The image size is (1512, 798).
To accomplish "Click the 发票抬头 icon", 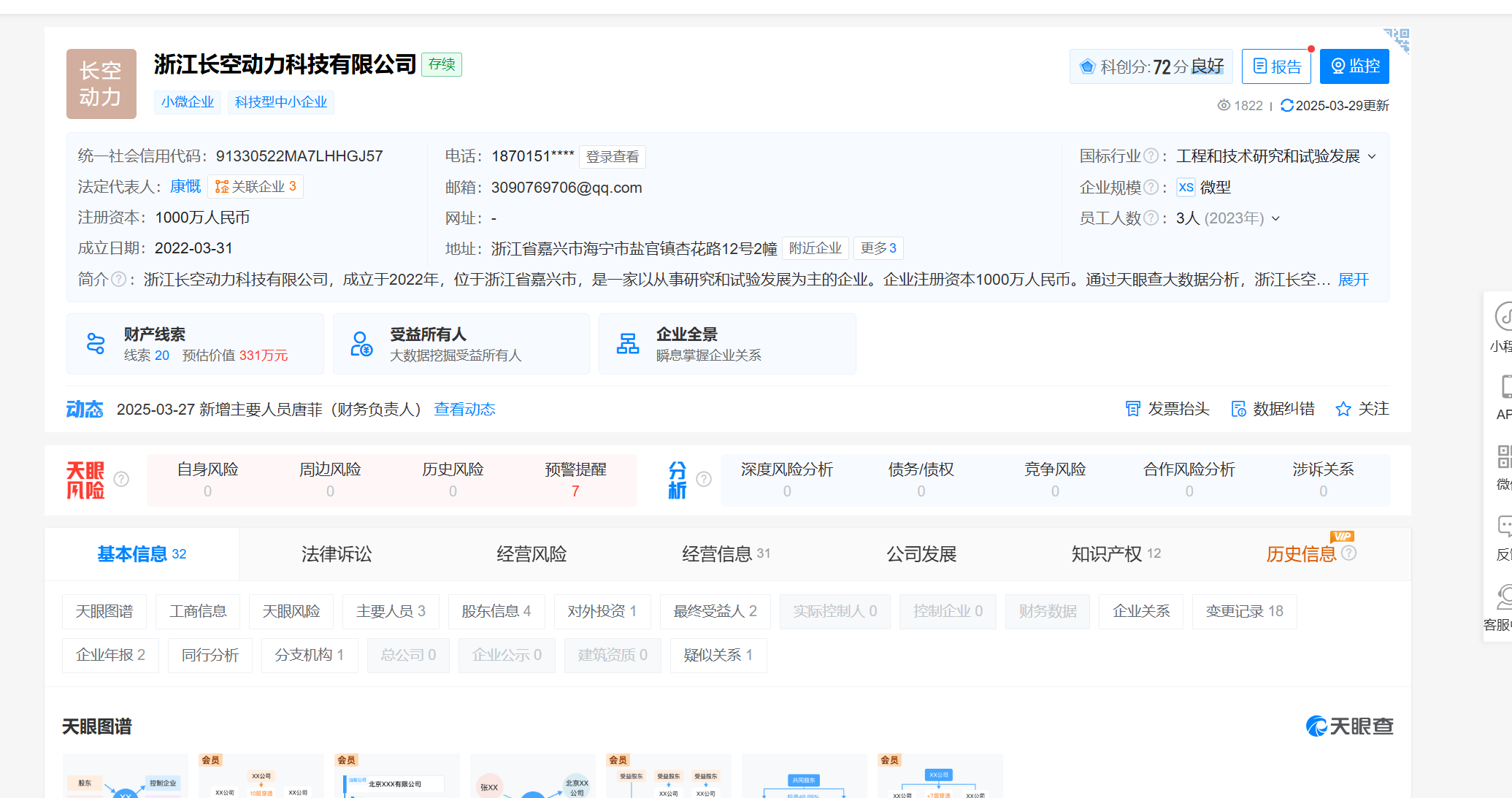I will tap(1132, 409).
